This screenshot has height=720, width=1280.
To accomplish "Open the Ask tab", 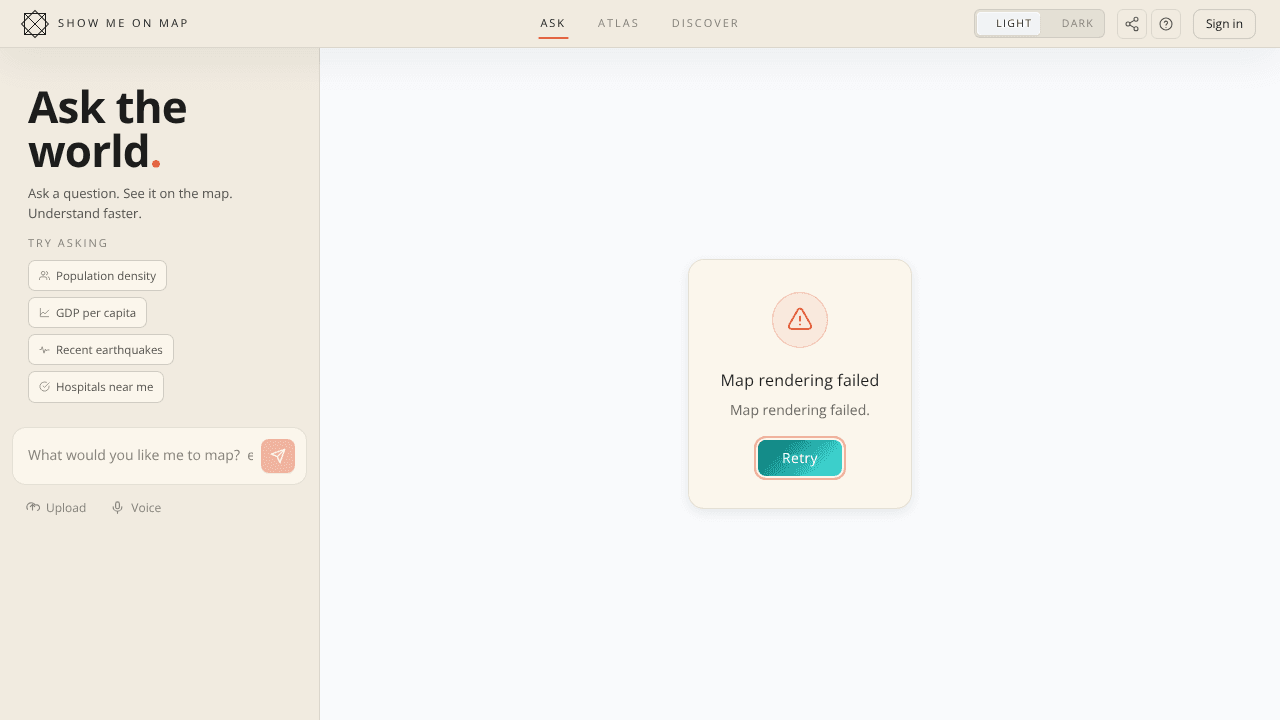I will 553,24.
